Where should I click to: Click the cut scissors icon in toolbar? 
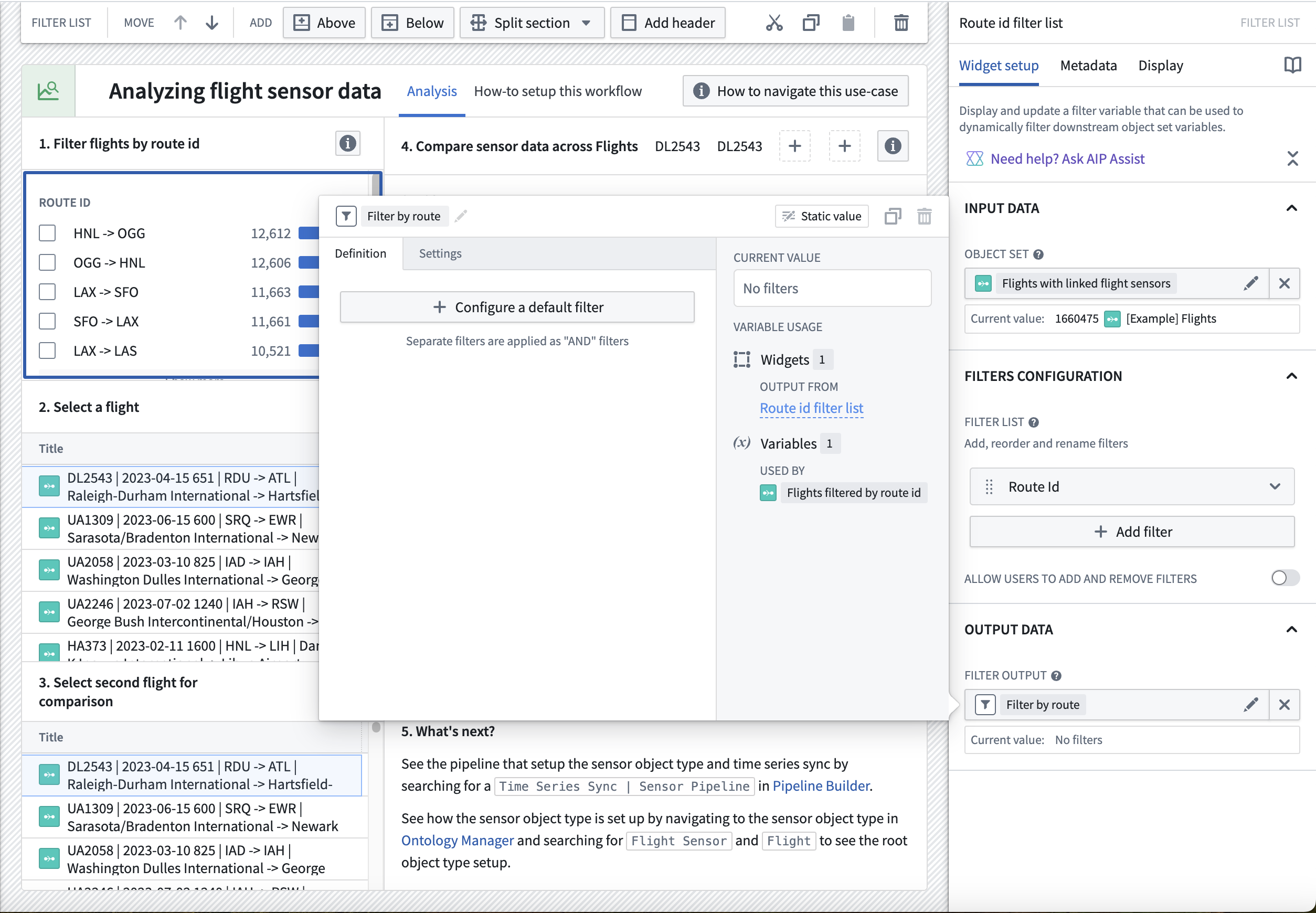[x=774, y=23]
